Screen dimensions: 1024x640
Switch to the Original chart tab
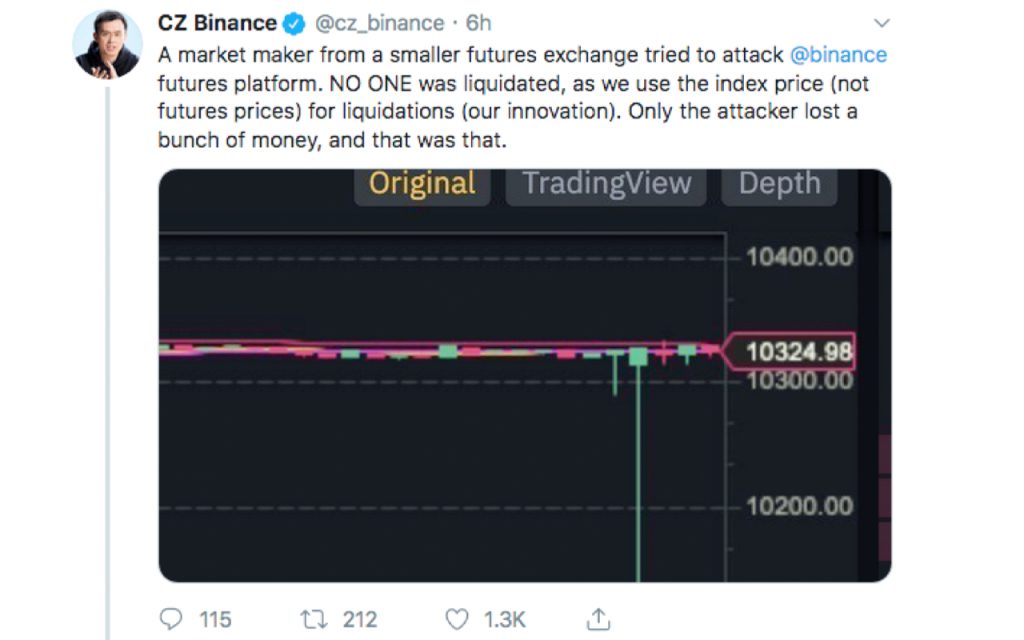click(422, 184)
